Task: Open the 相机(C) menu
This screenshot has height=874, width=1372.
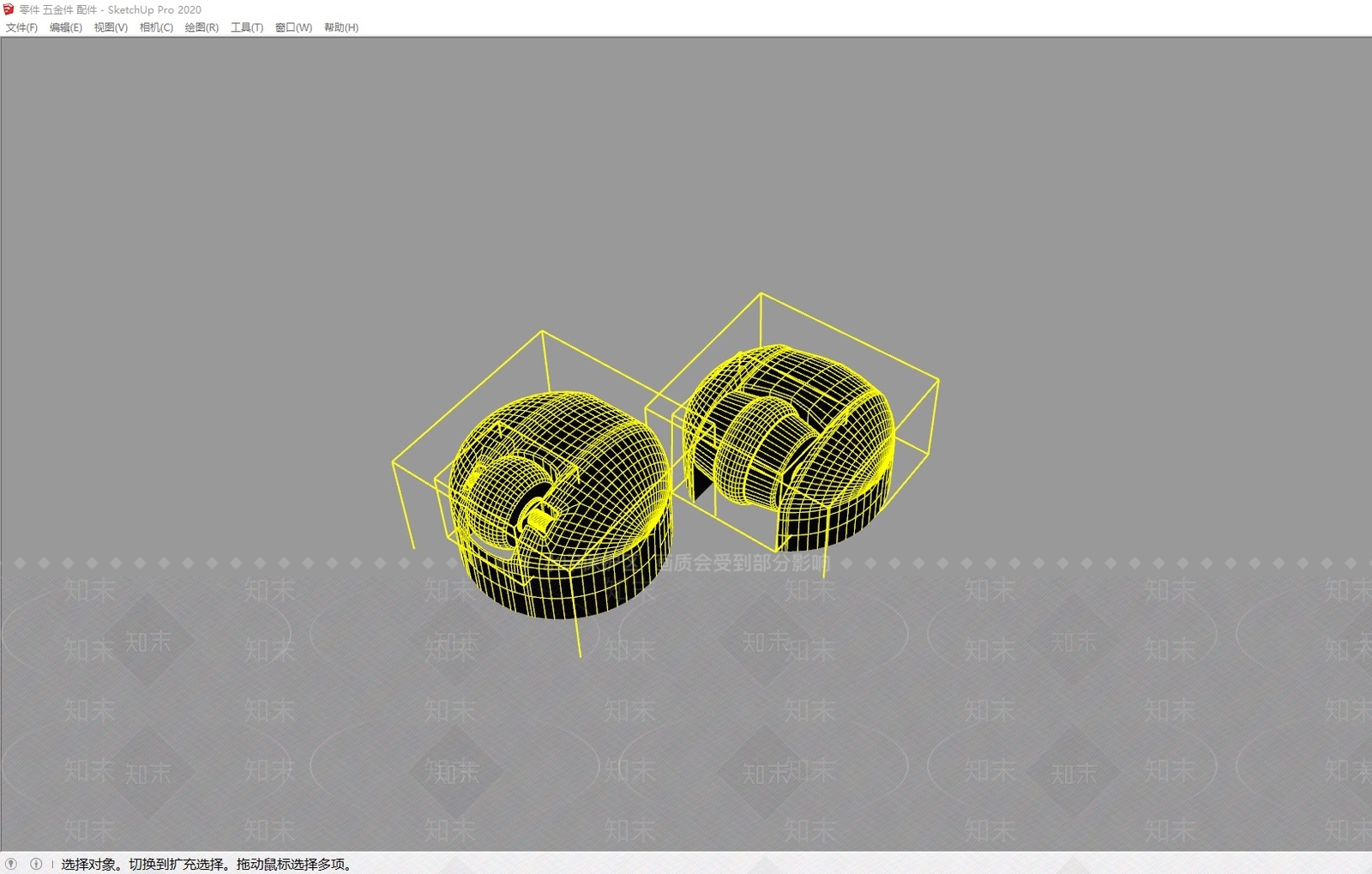Action: (156, 27)
